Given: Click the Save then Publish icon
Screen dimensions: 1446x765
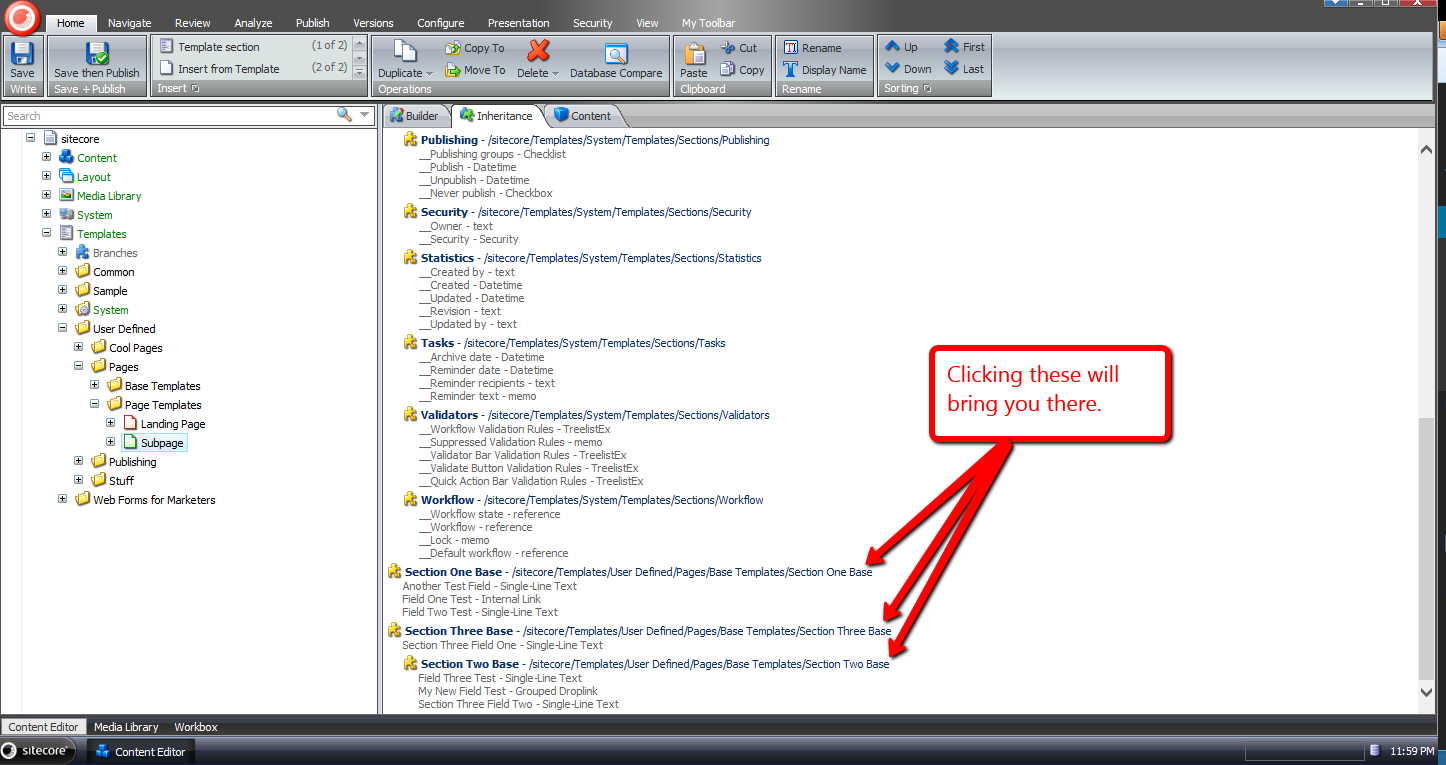Looking at the screenshot, I should [97, 53].
